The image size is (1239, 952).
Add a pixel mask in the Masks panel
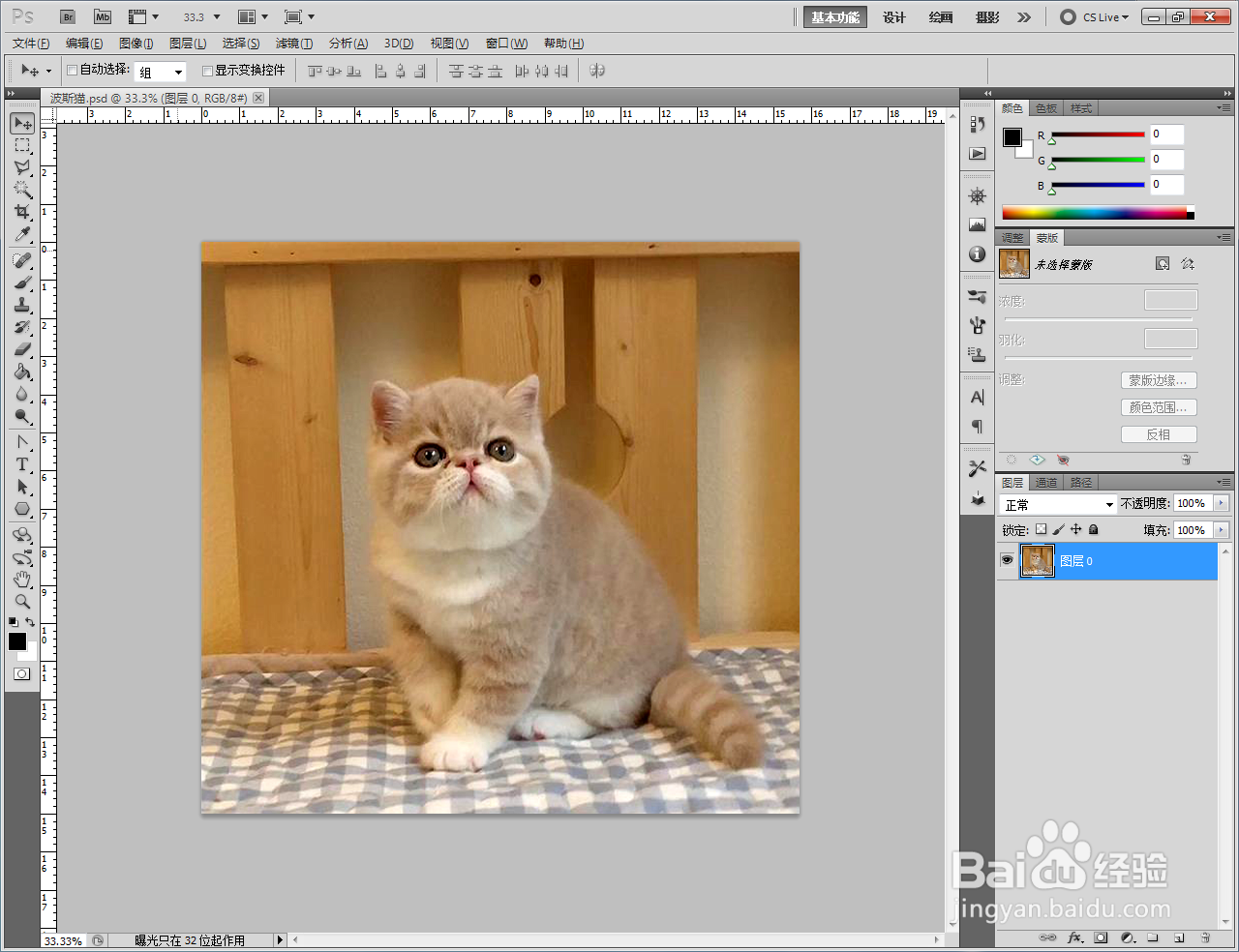point(1163,264)
